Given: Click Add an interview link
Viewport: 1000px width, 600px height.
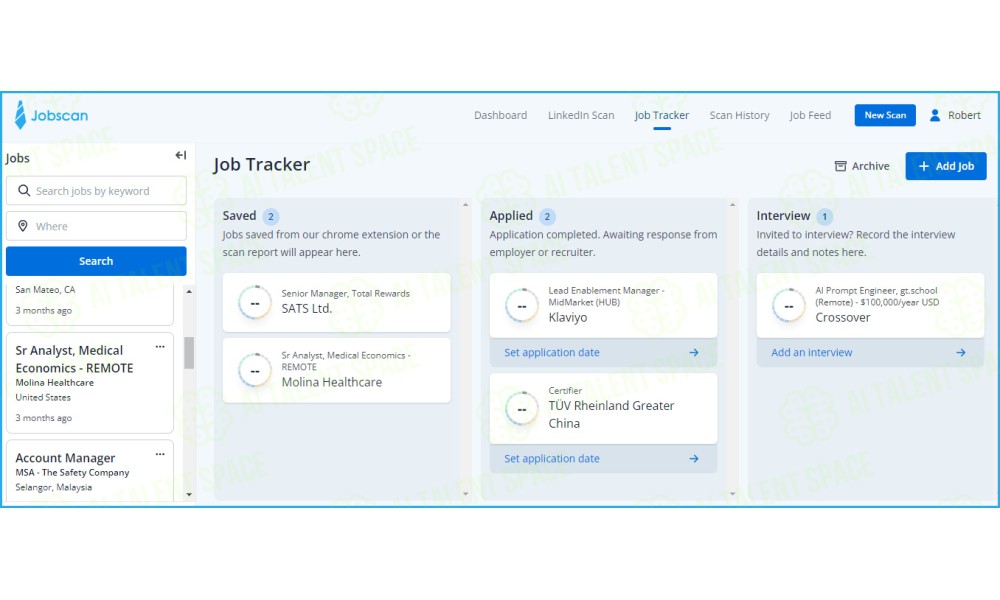Looking at the screenshot, I should coord(811,353).
